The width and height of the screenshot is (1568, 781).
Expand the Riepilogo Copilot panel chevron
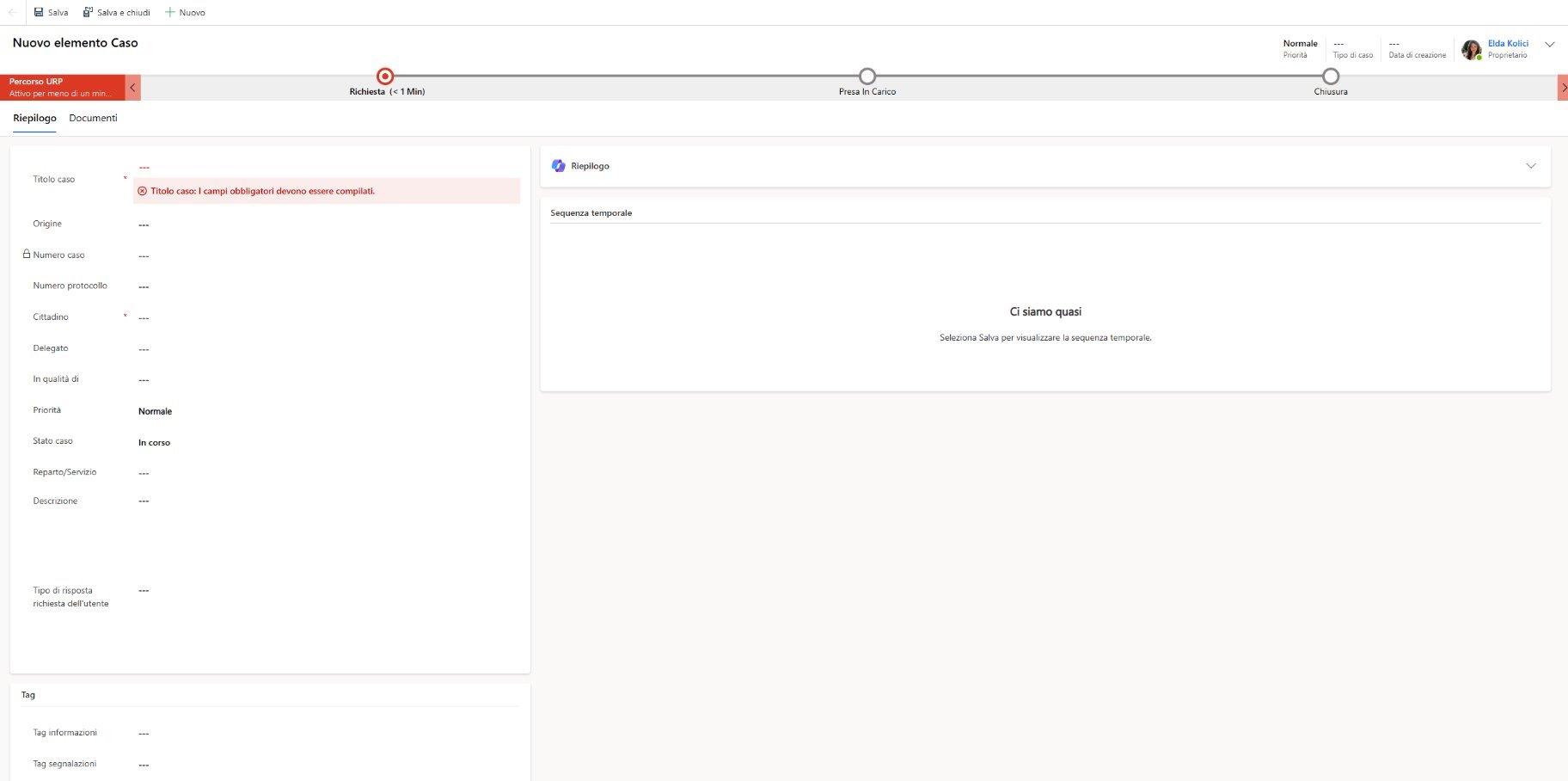1530,166
